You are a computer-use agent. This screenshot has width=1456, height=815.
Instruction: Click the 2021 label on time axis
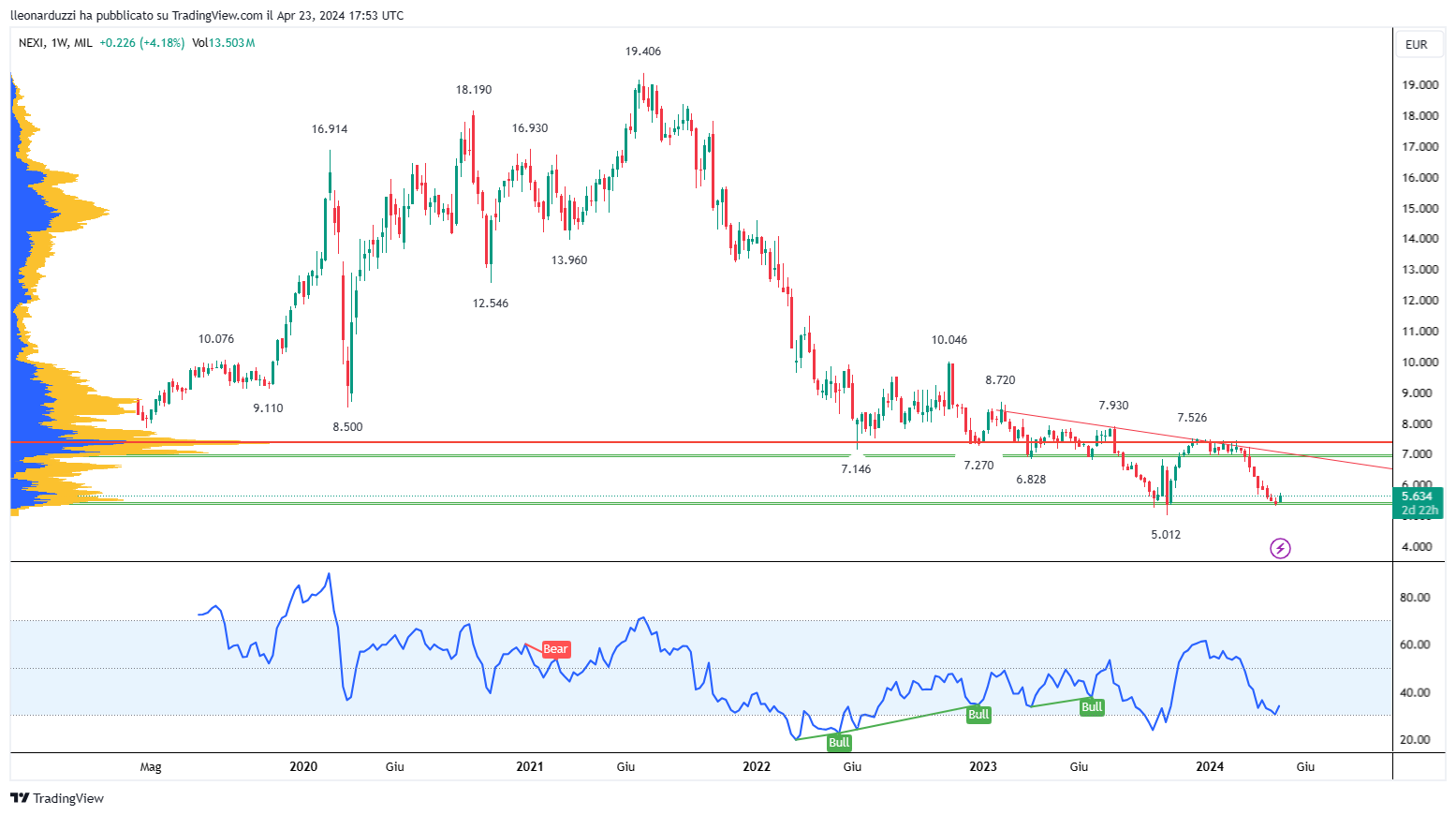pos(530,766)
